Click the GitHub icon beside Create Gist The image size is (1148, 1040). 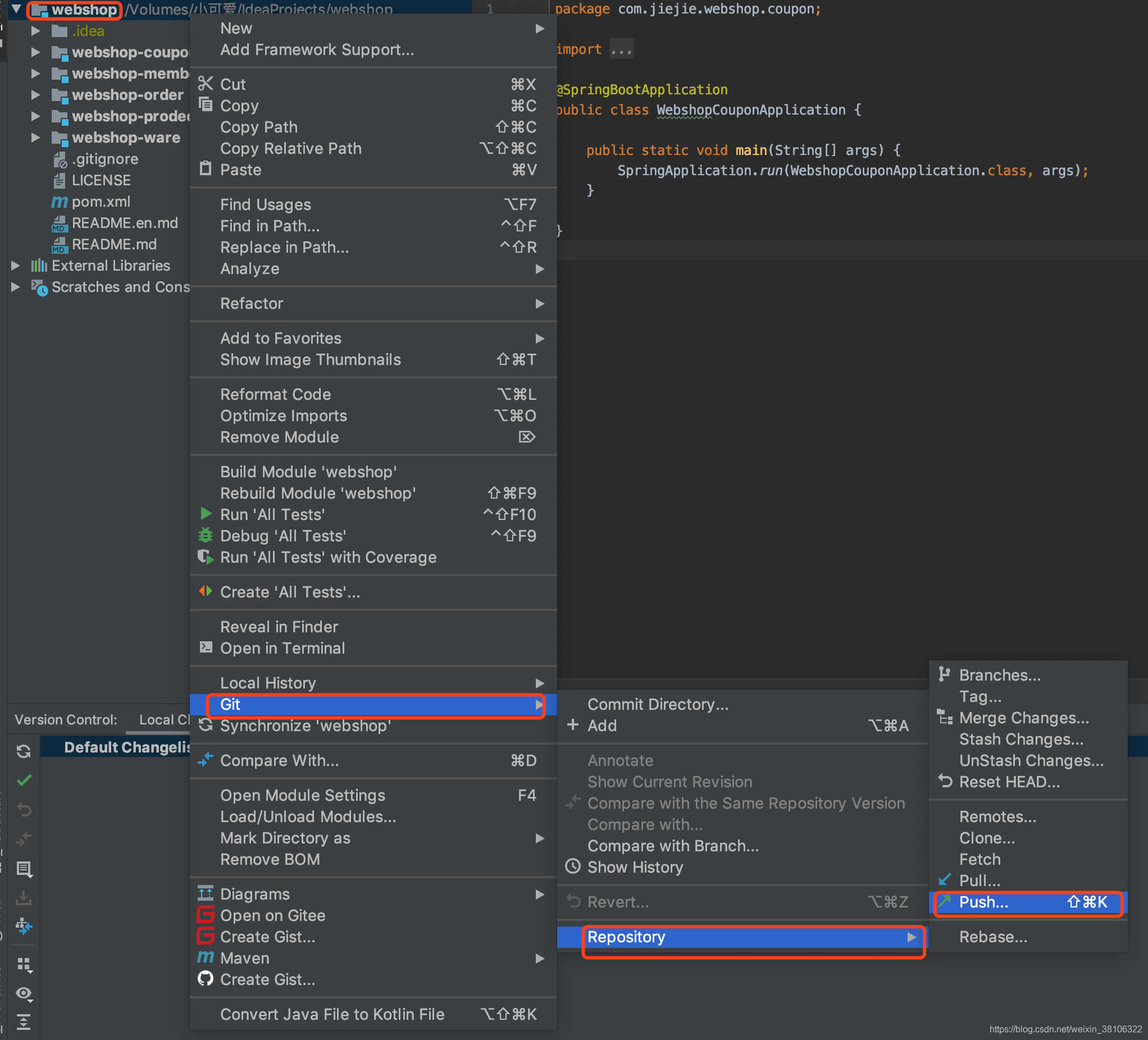(x=206, y=979)
